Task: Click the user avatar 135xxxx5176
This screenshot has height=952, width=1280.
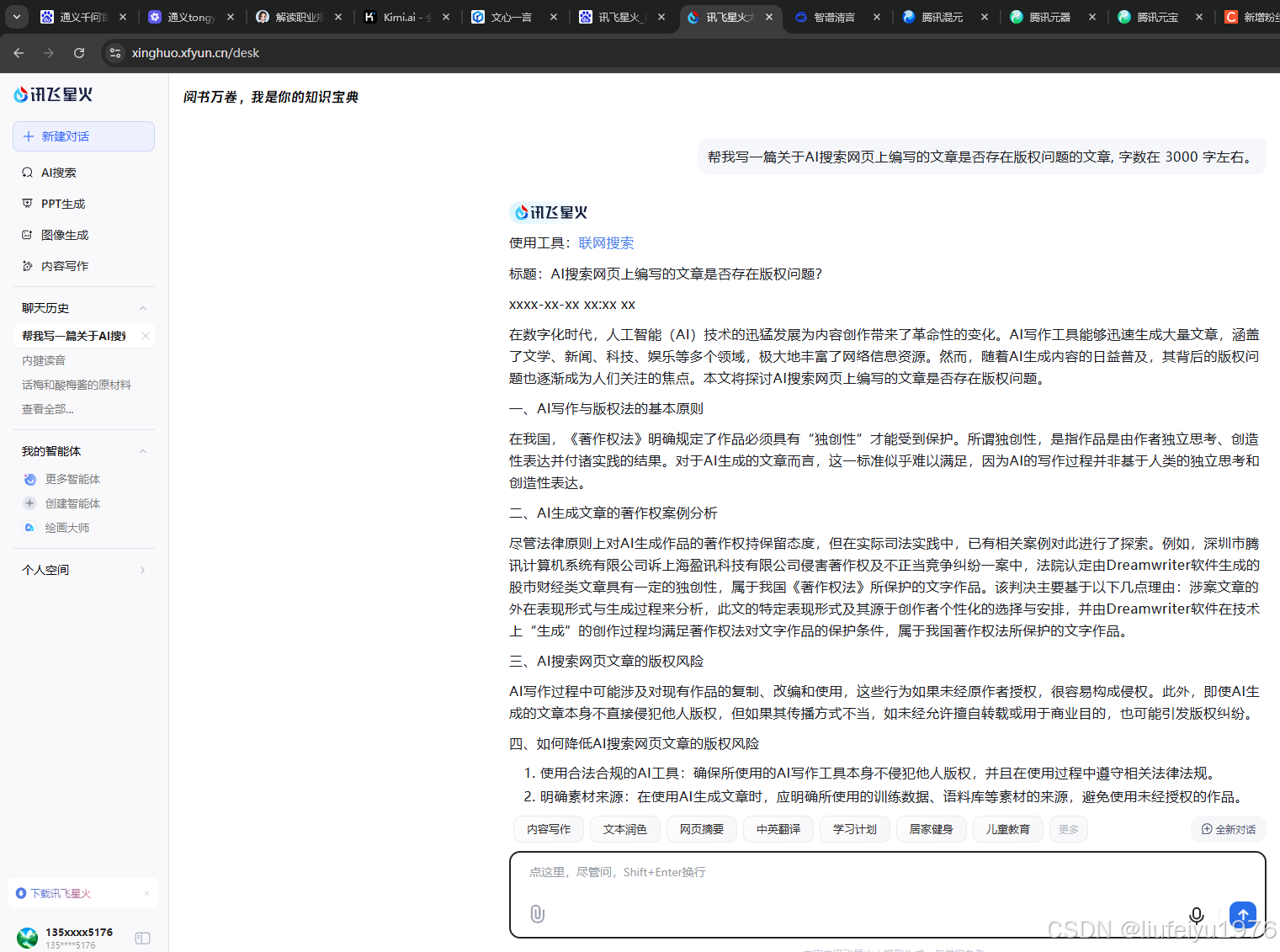Action: coord(28,938)
